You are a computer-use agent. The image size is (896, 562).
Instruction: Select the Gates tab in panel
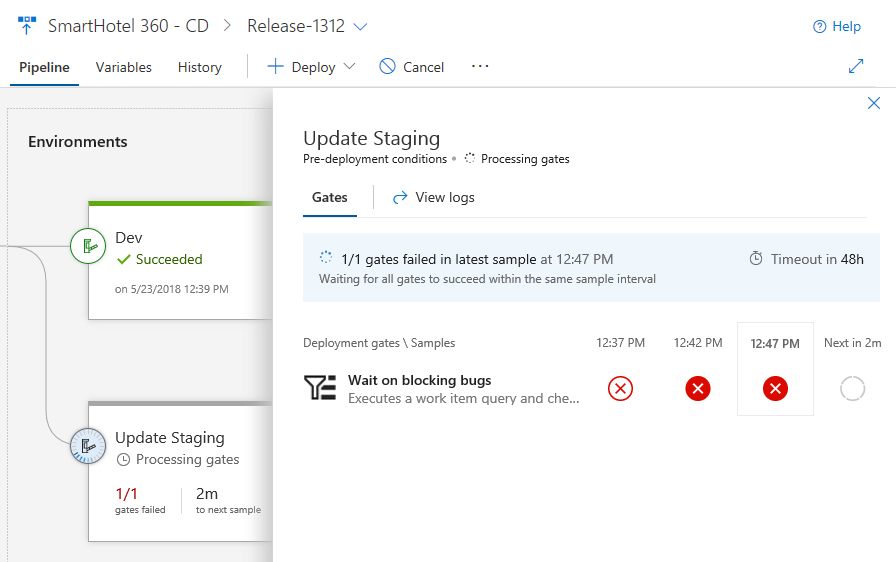pos(329,197)
